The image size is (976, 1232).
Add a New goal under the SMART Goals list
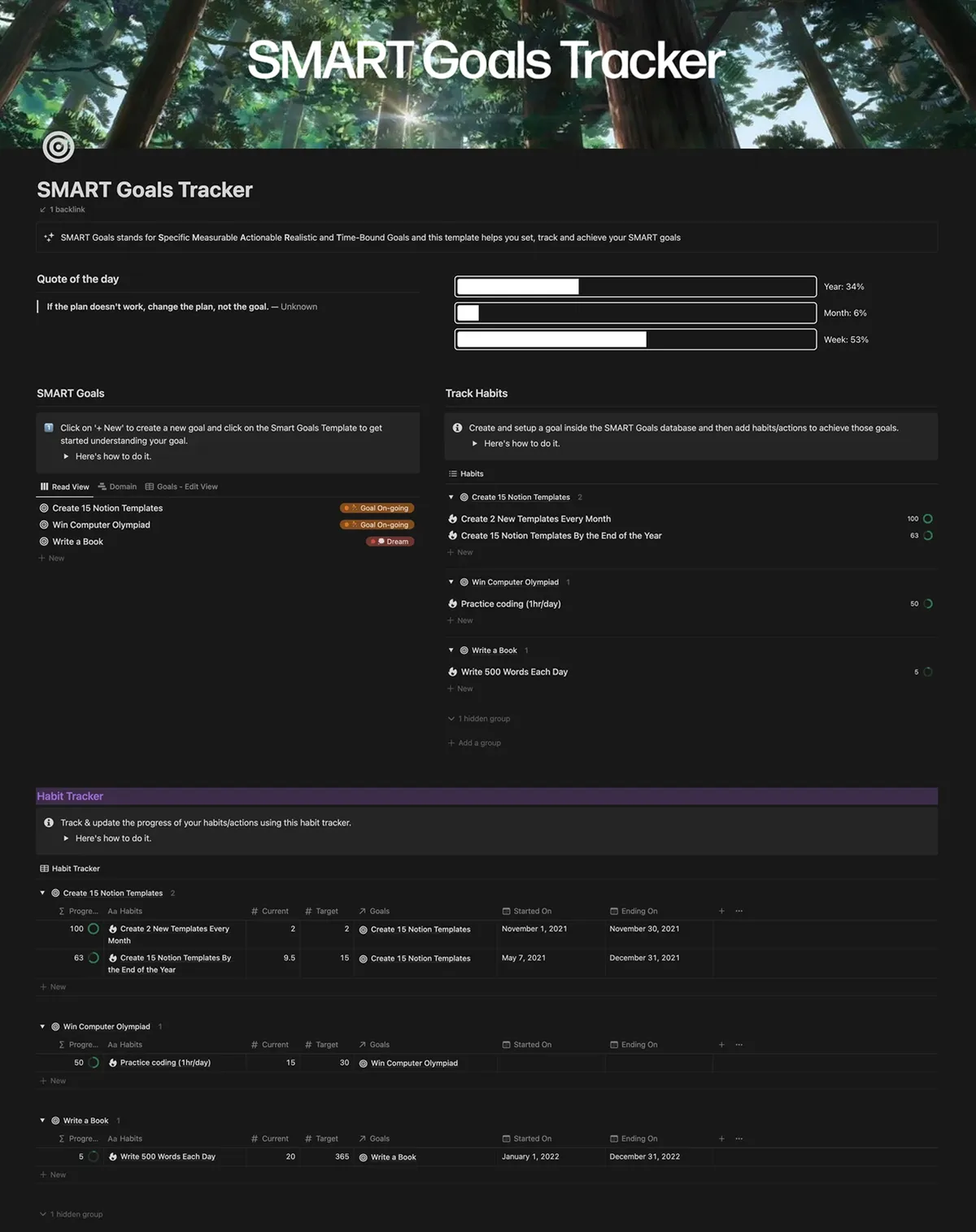[x=51, y=559]
